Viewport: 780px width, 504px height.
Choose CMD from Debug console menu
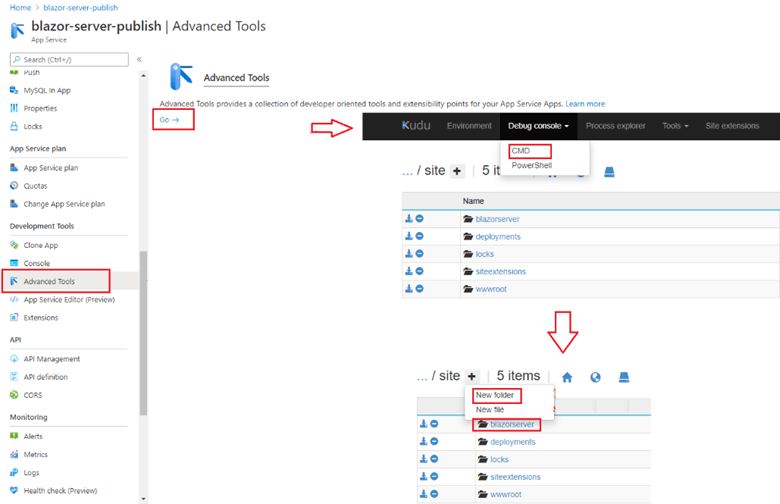(x=521, y=151)
